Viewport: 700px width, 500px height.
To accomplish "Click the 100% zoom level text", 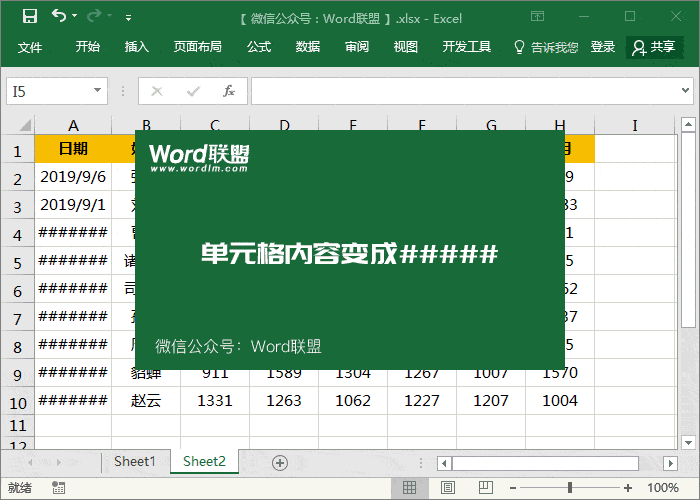I will click(x=663, y=488).
